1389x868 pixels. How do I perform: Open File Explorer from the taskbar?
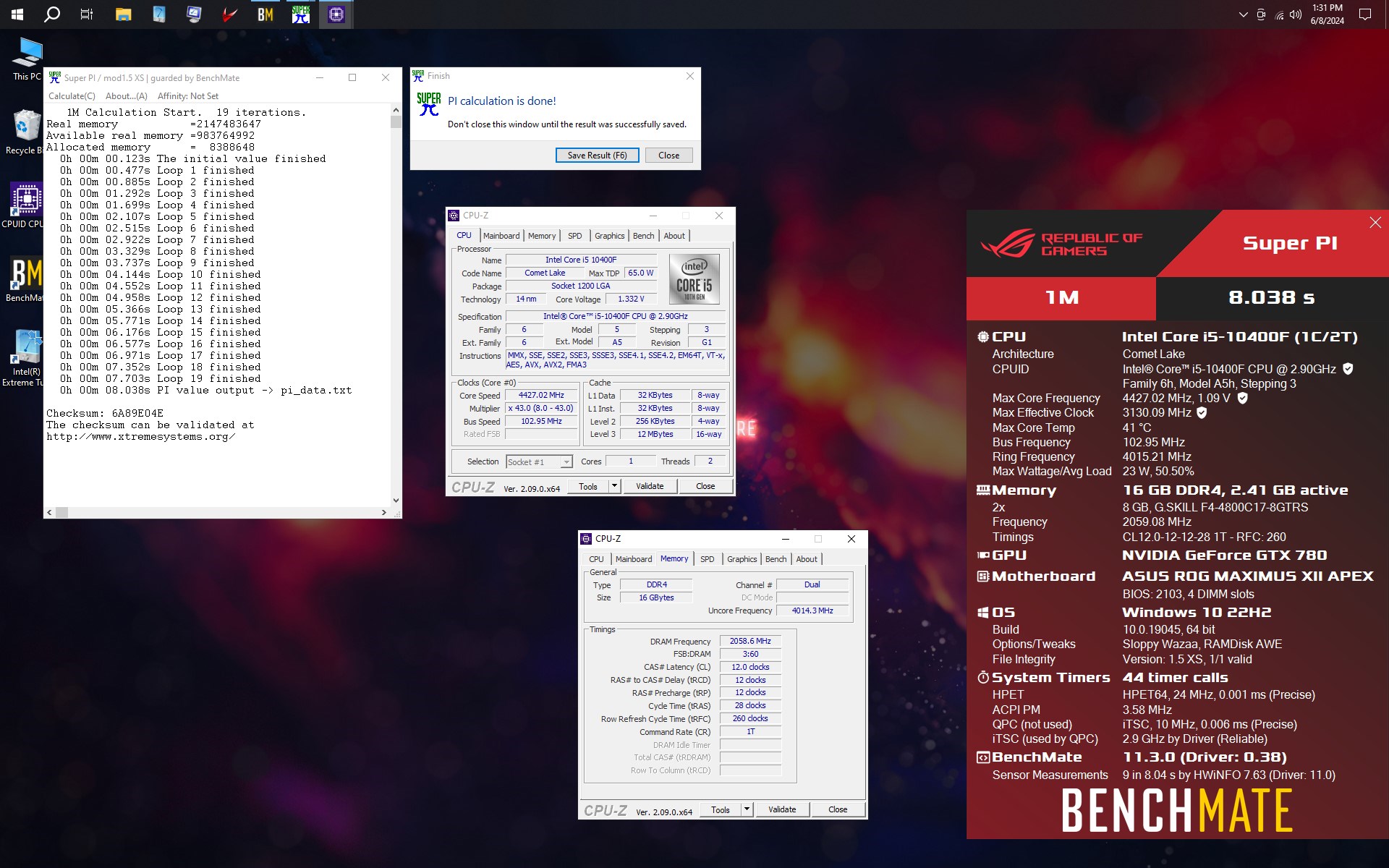tap(124, 14)
